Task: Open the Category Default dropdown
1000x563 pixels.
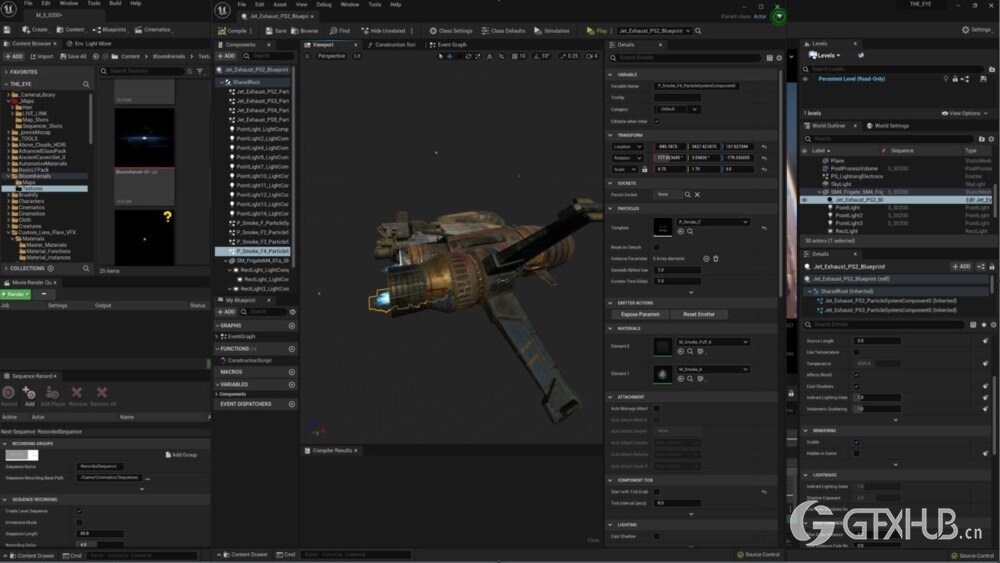Action: pyautogui.click(x=677, y=109)
